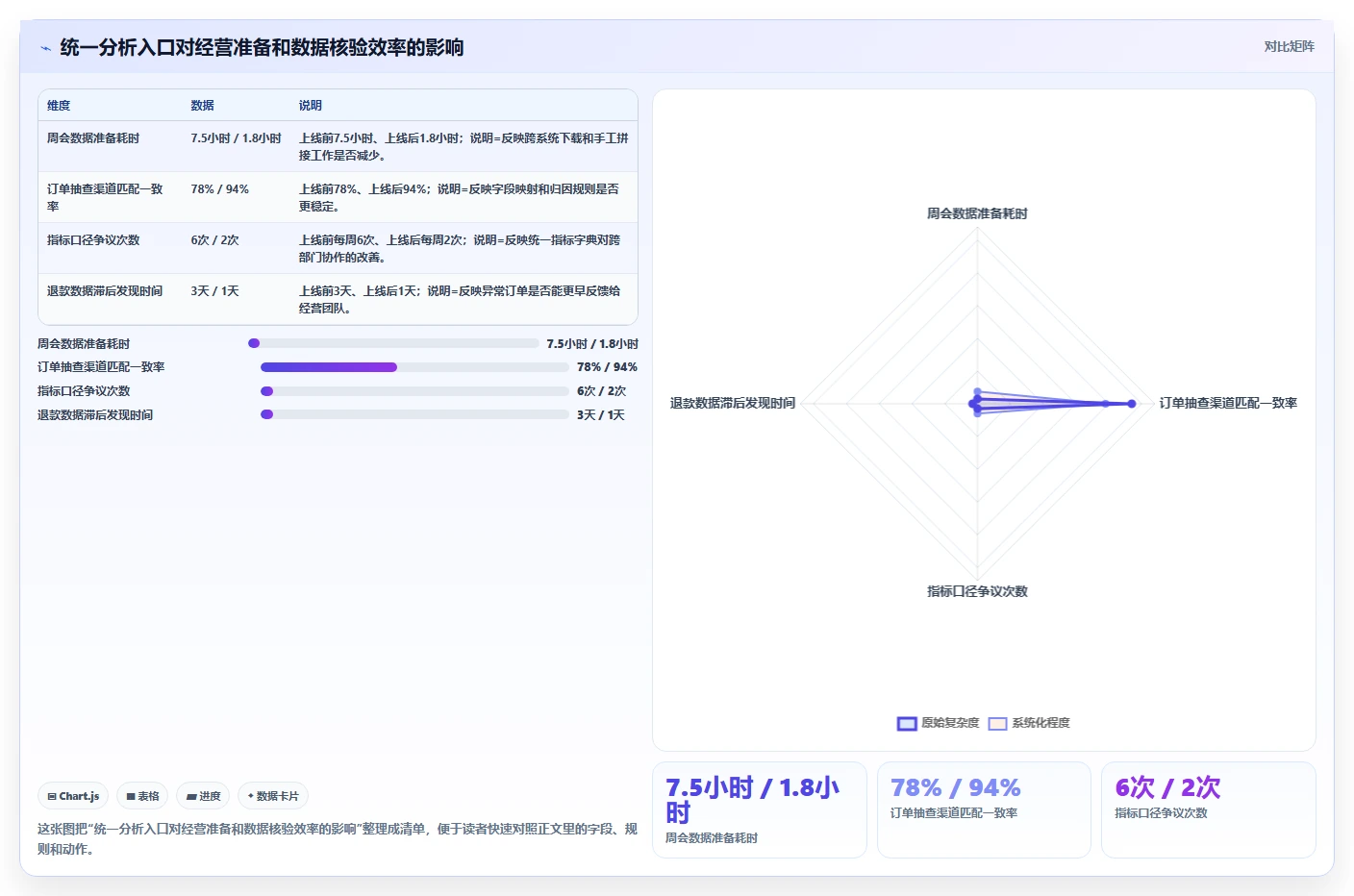Click the 数据卡片 tag chip
The image size is (1354, 896).
(273, 796)
